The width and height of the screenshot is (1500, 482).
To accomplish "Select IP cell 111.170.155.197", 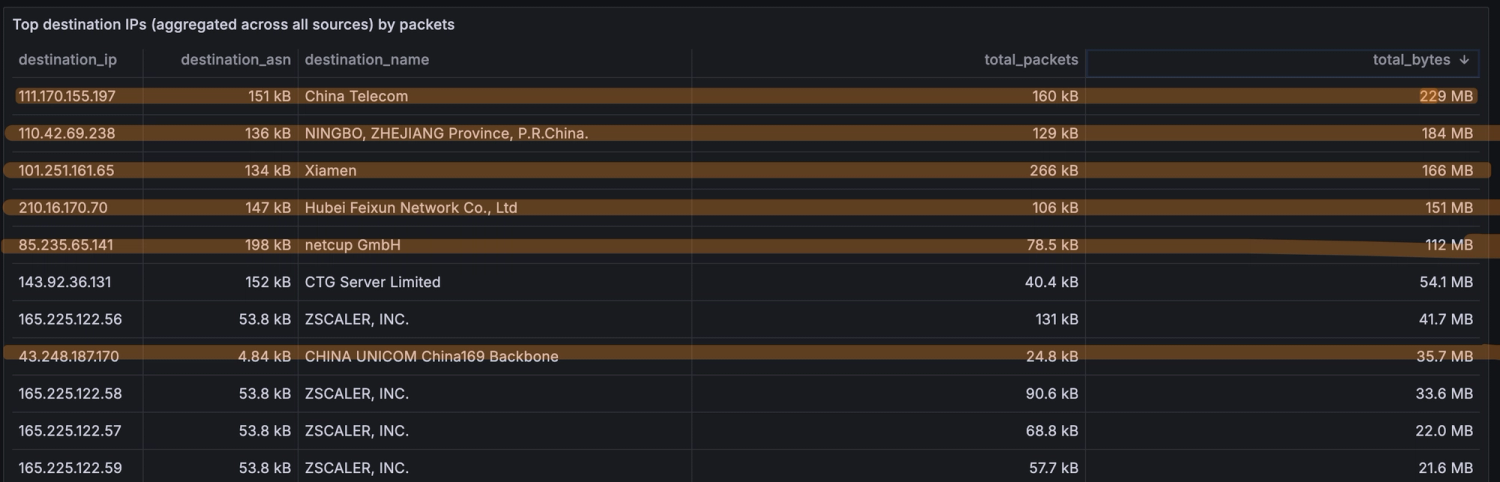I will (x=67, y=96).
